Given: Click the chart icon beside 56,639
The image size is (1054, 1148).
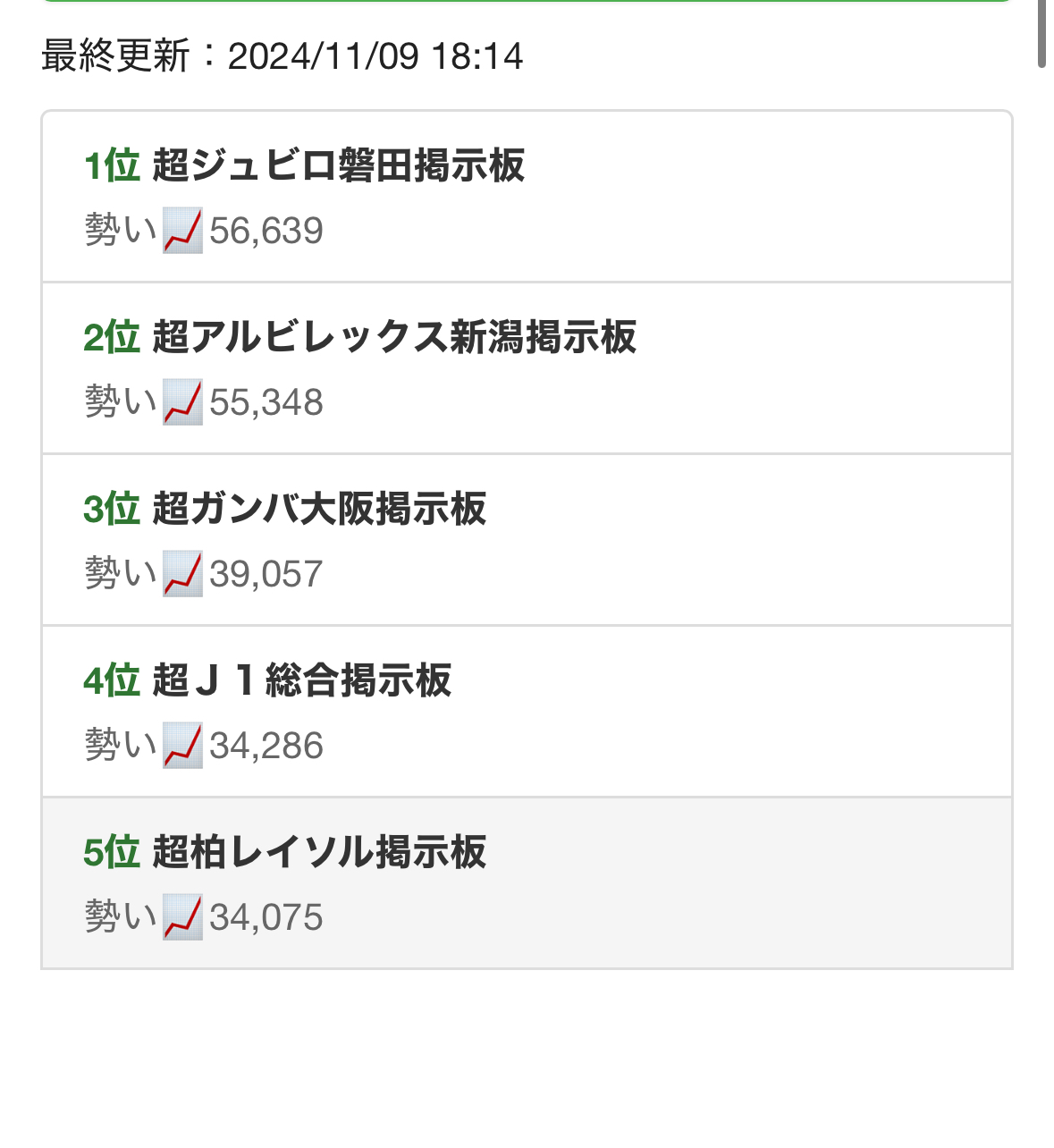Looking at the screenshot, I should point(182,231).
